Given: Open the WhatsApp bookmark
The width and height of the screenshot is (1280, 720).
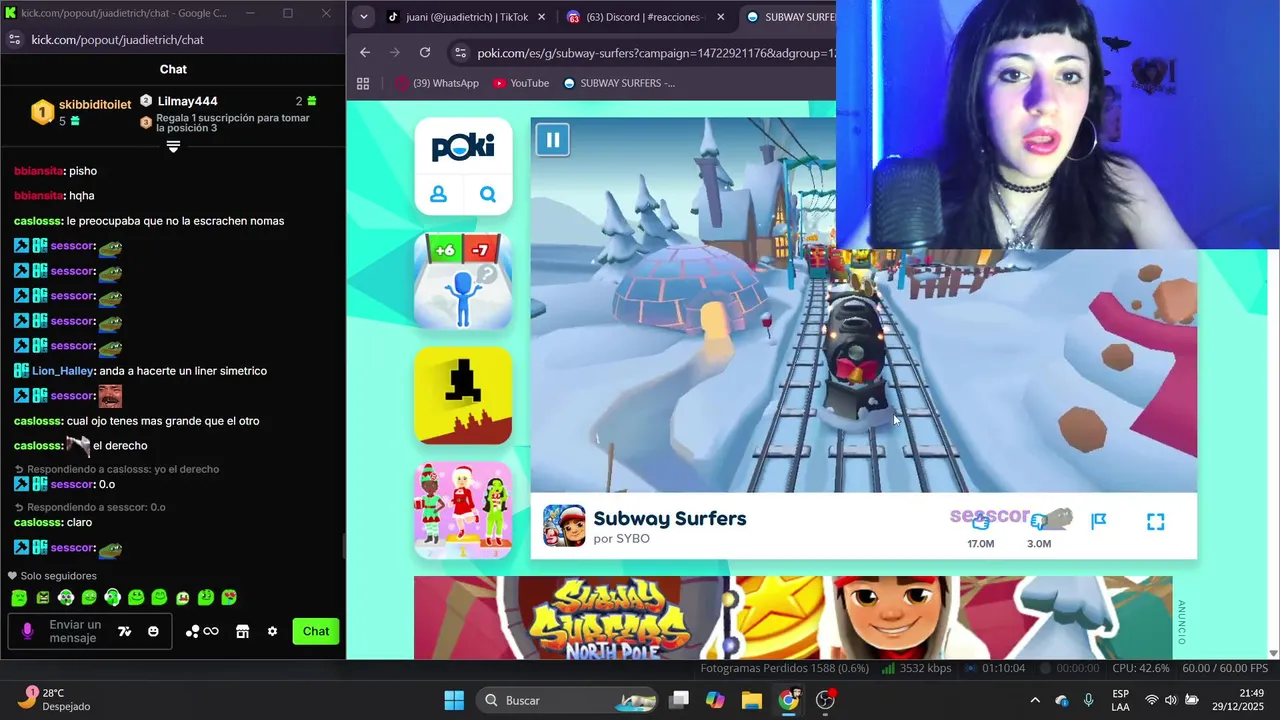Looking at the screenshot, I should click(x=436, y=83).
